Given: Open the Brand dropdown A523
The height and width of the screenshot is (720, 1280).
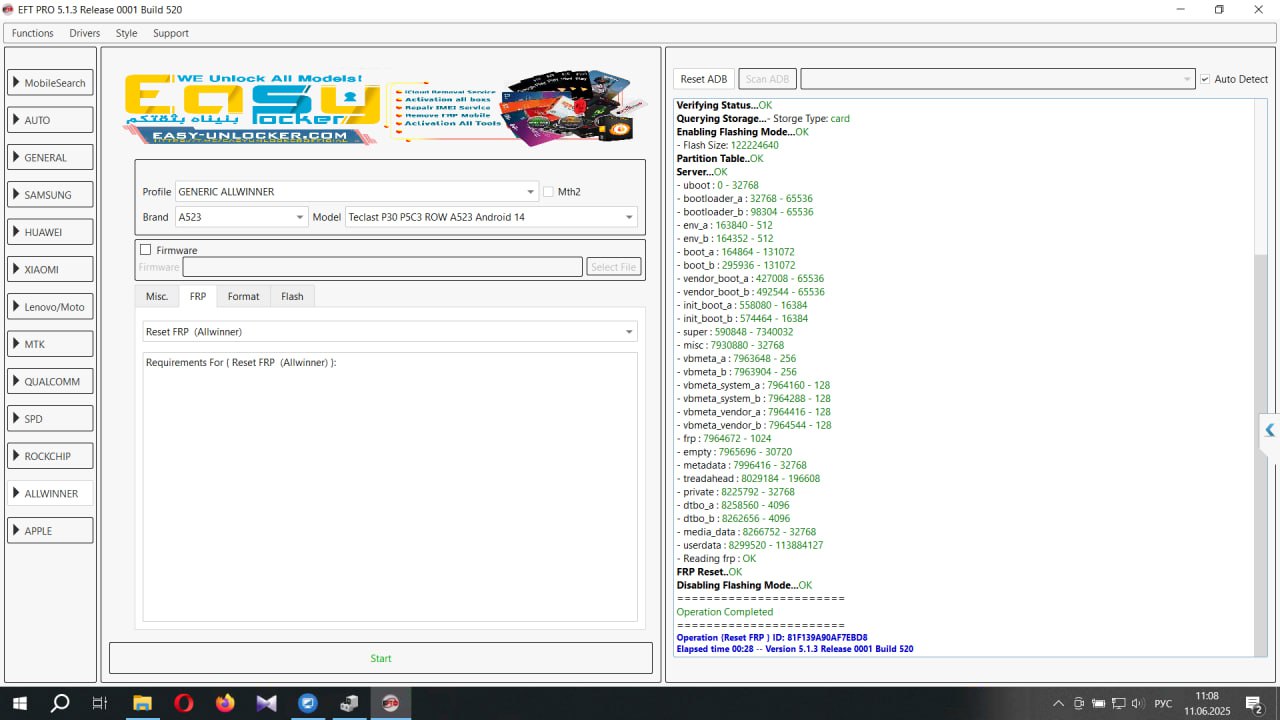Looking at the screenshot, I should [x=242, y=217].
